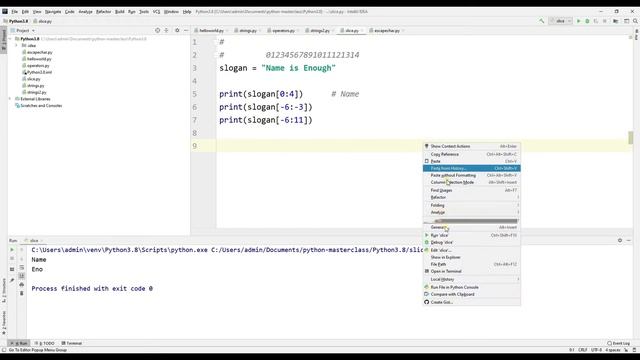Click Run with Coverage toolbar icon
The image size is (640, 360).
[596, 21]
